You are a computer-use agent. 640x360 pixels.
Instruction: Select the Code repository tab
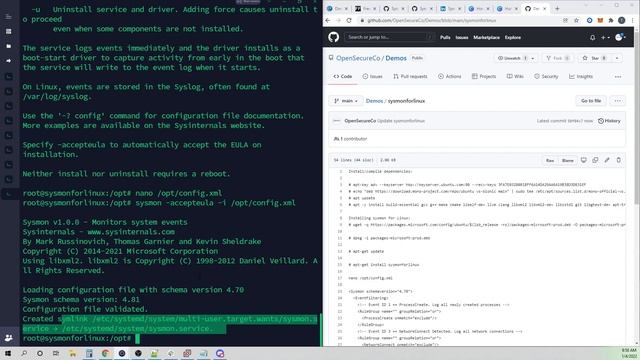click(343, 76)
